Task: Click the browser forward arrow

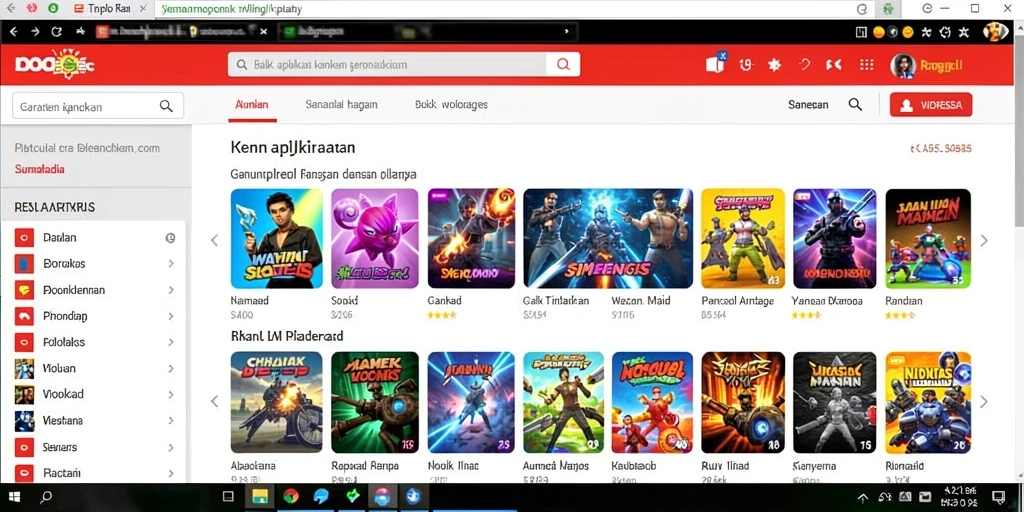Action: coord(35,31)
